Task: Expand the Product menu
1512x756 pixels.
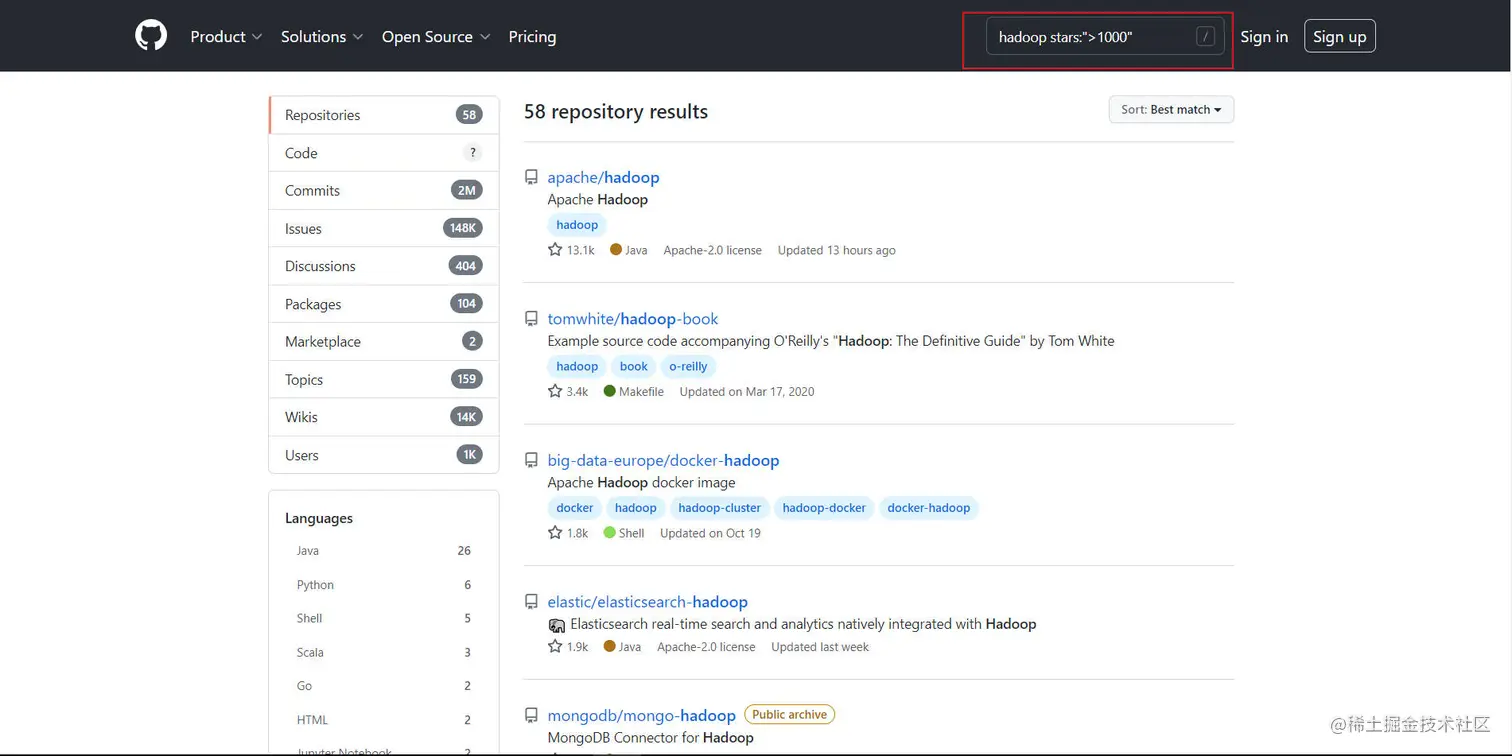Action: (x=226, y=37)
